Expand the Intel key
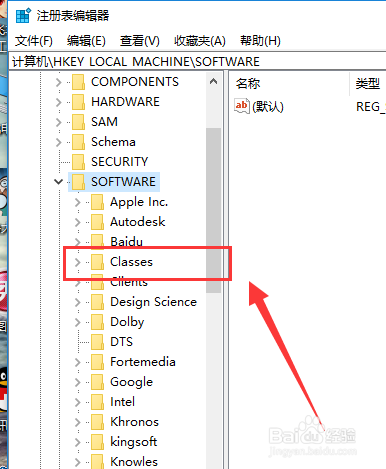Image resolution: width=386 pixels, height=469 pixels. tap(78, 402)
